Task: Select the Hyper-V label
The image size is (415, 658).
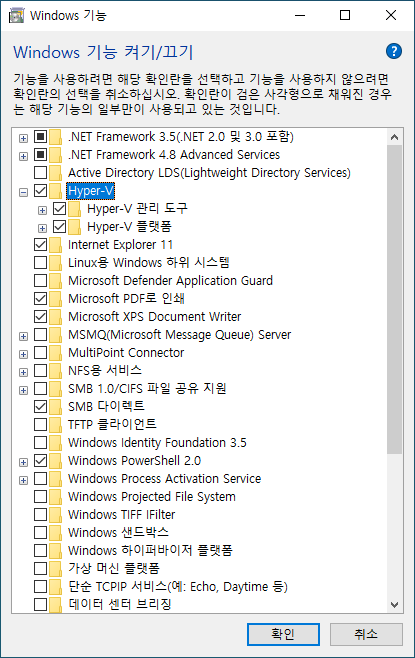Action: click(x=91, y=191)
